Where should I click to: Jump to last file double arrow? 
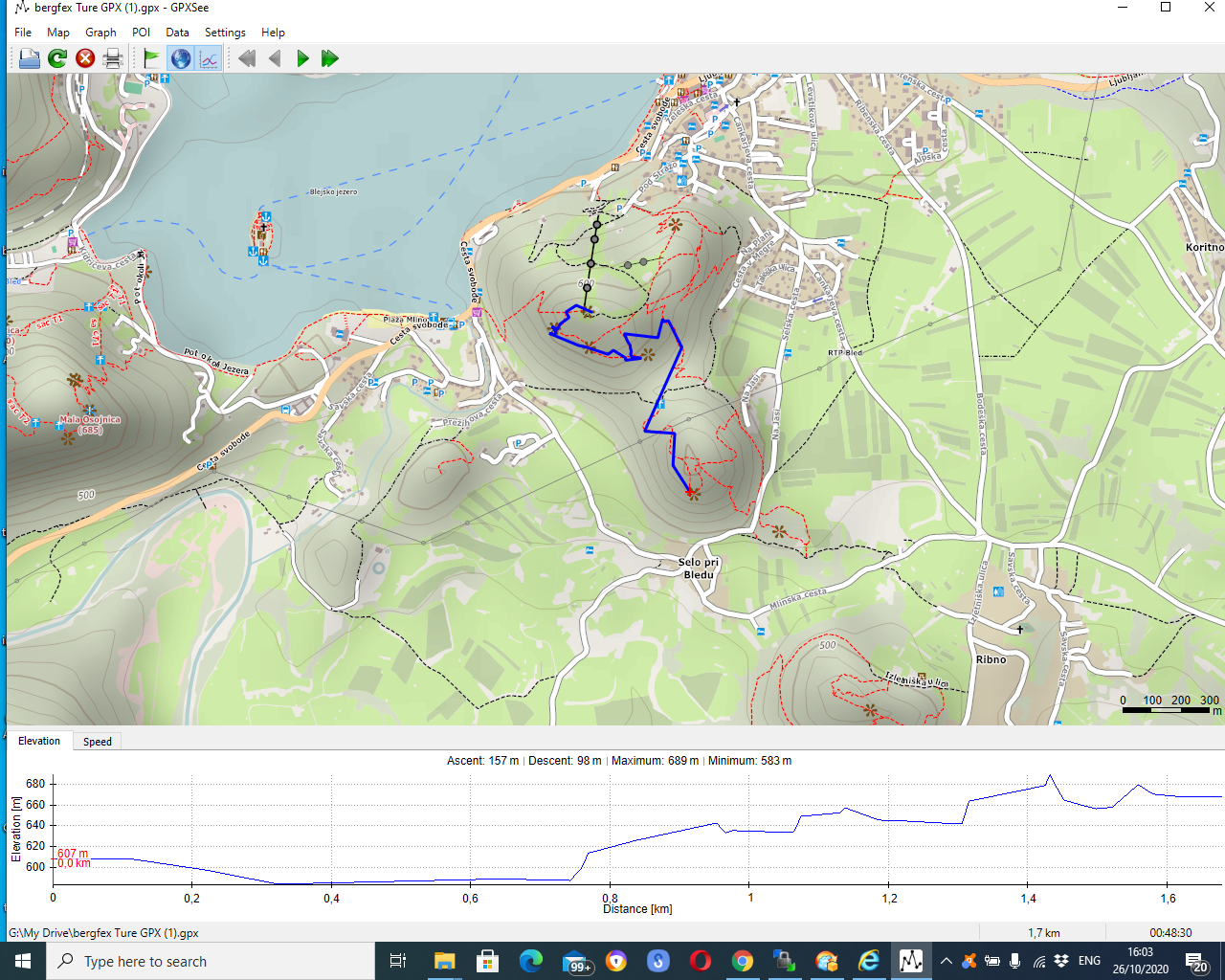click(330, 58)
